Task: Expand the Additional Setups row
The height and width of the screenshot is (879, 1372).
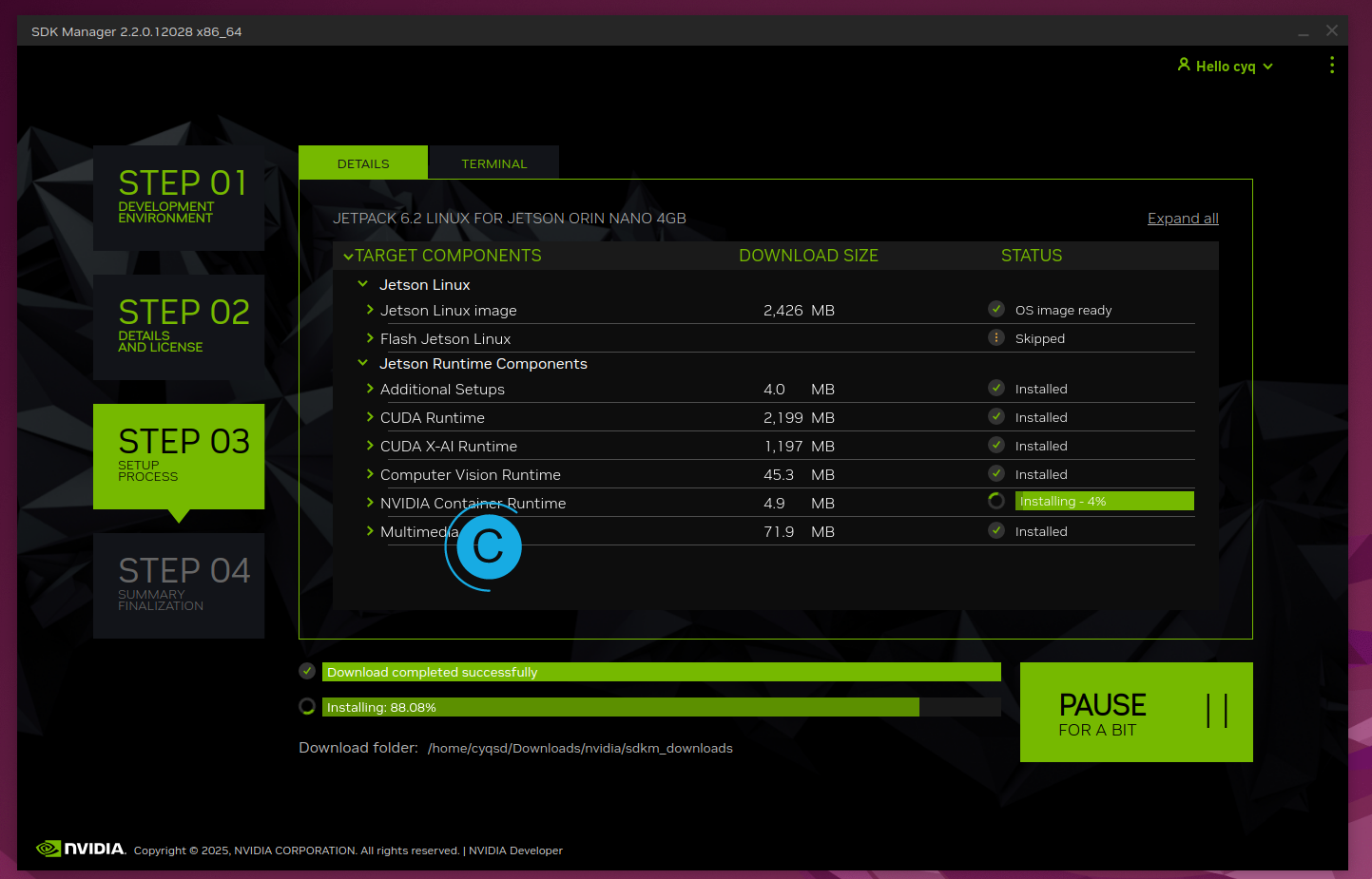Action: pyautogui.click(x=370, y=388)
